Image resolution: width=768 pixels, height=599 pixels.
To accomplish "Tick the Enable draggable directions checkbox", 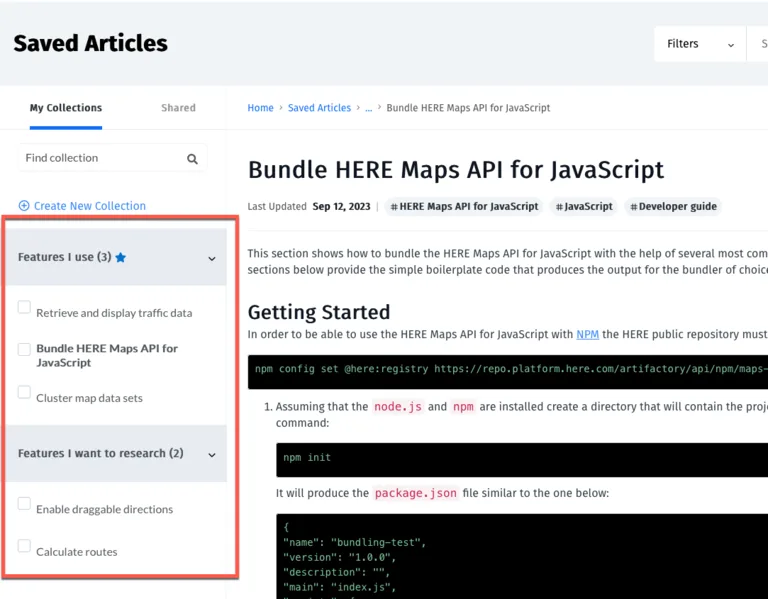I will (24, 503).
